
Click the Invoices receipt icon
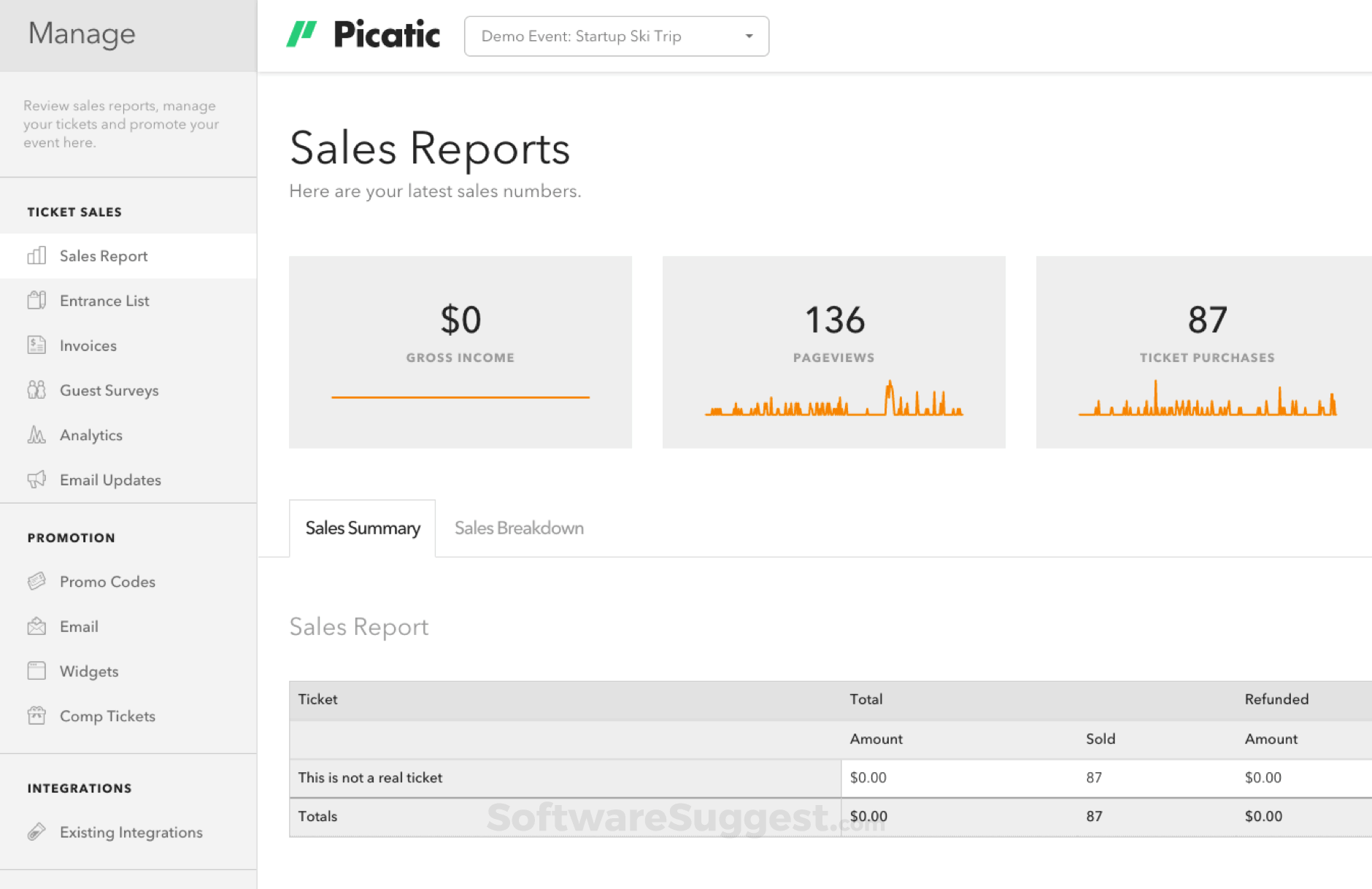coord(36,345)
